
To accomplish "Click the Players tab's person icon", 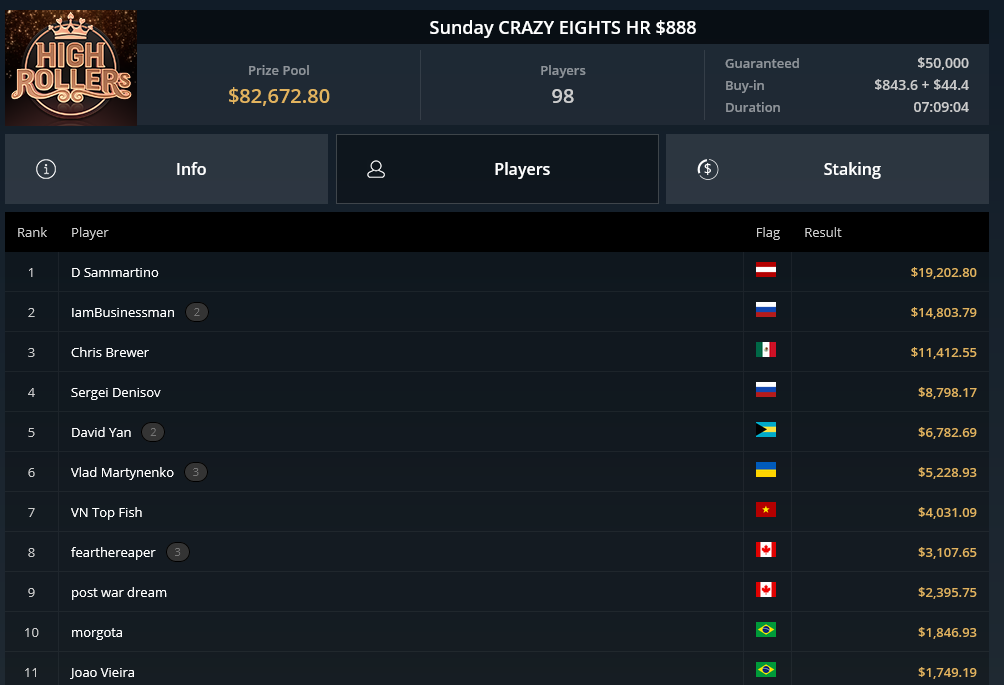I will click(x=376, y=169).
